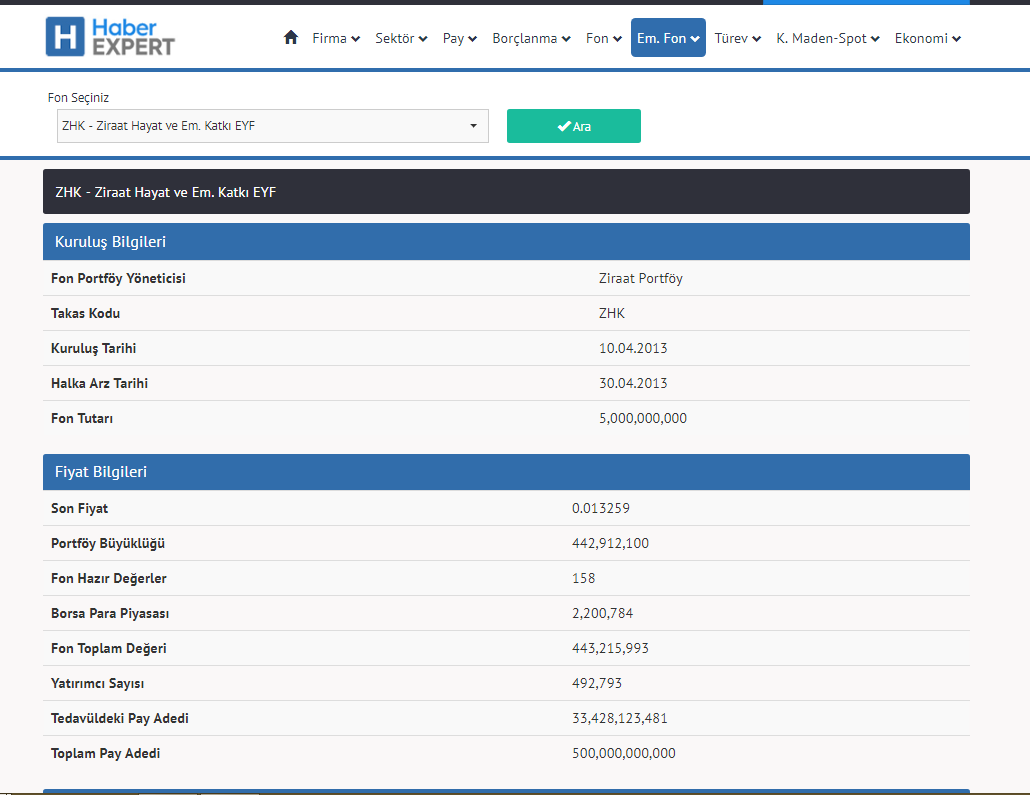This screenshot has width=1030, height=795.
Task: Select the value 492,793
Action: [596, 683]
